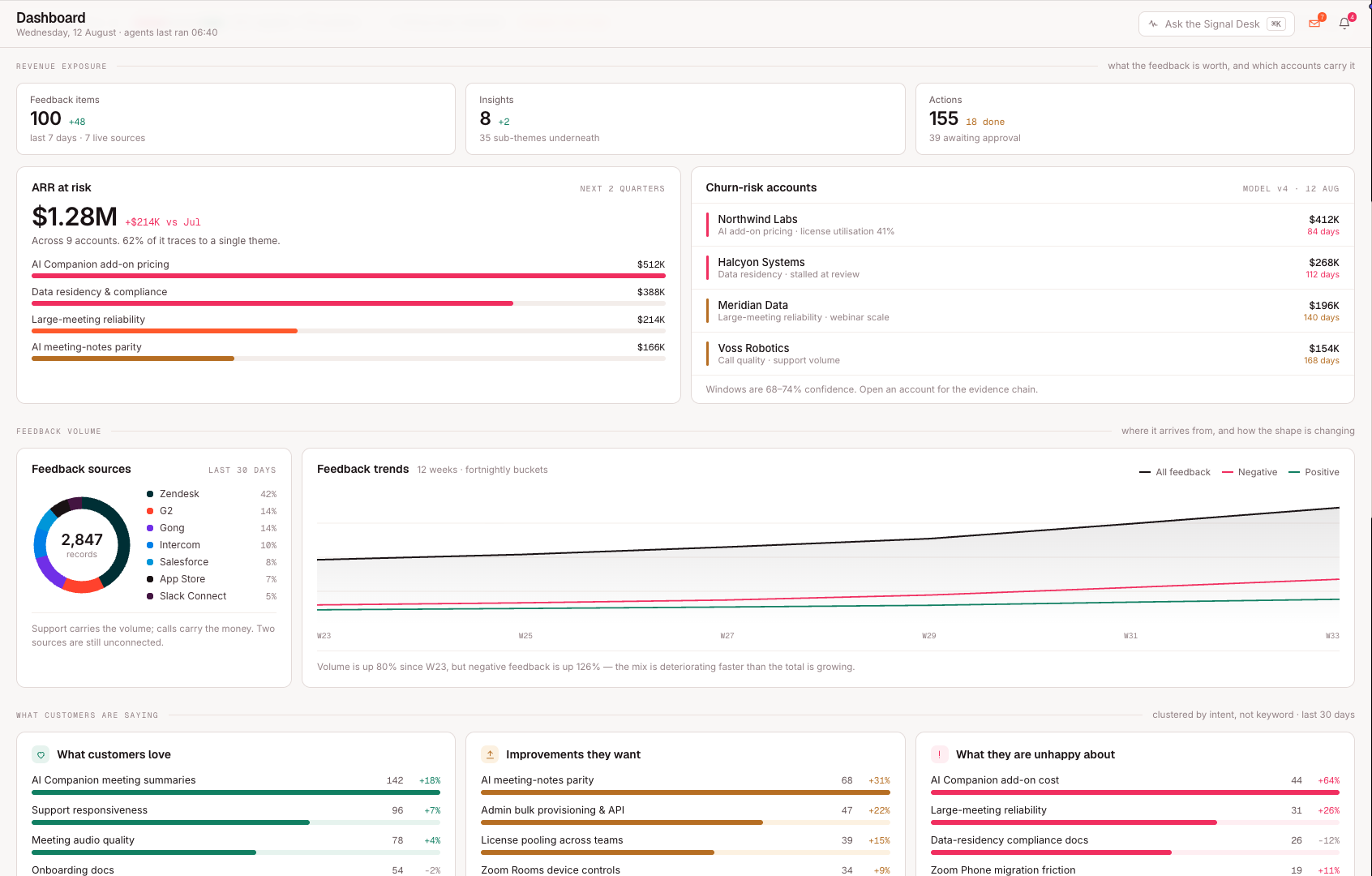The height and width of the screenshot is (876, 1372).
Task: Toggle the Positive series in trends legend
Action: pos(1314,472)
